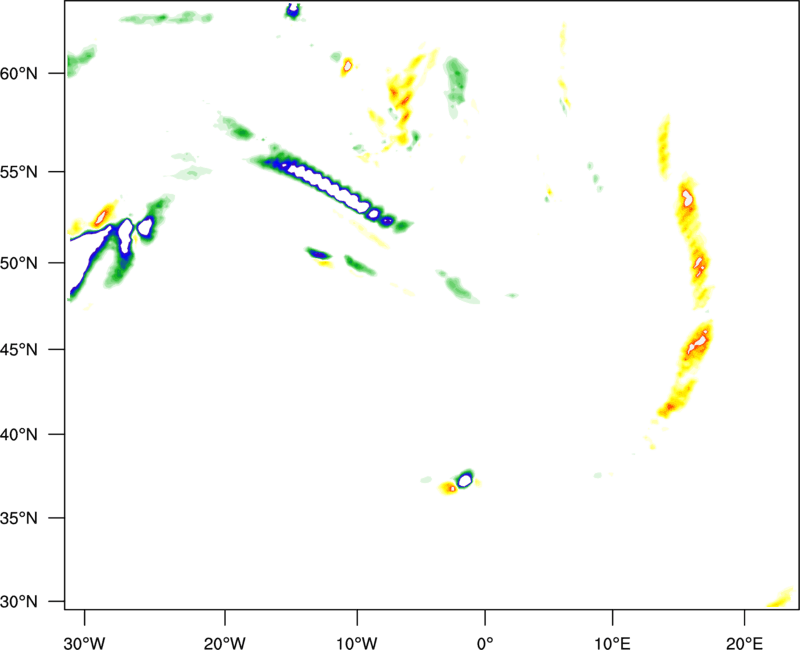
Task: Click the 10°W longitude label
Action: (357, 643)
